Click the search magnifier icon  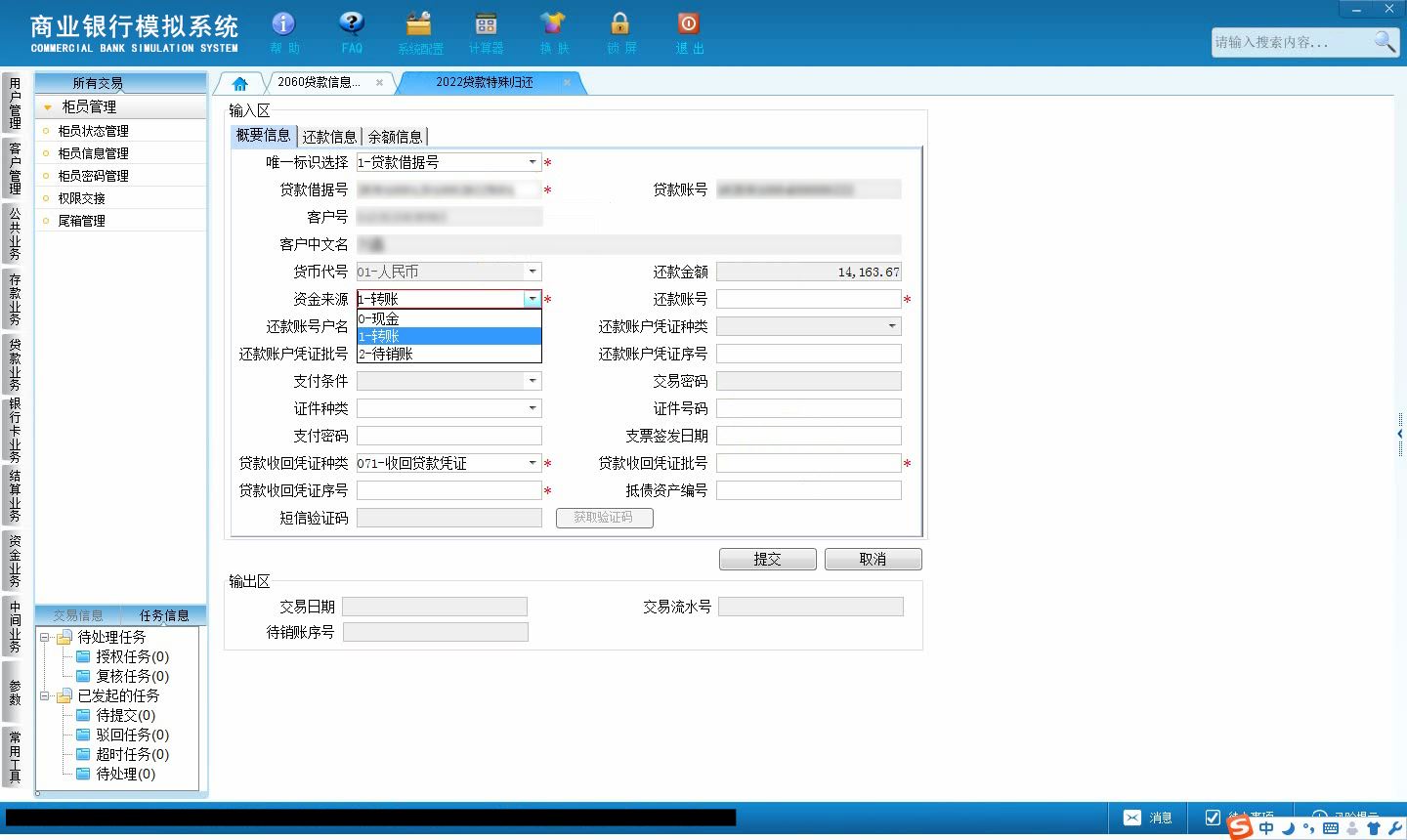click(x=1385, y=41)
